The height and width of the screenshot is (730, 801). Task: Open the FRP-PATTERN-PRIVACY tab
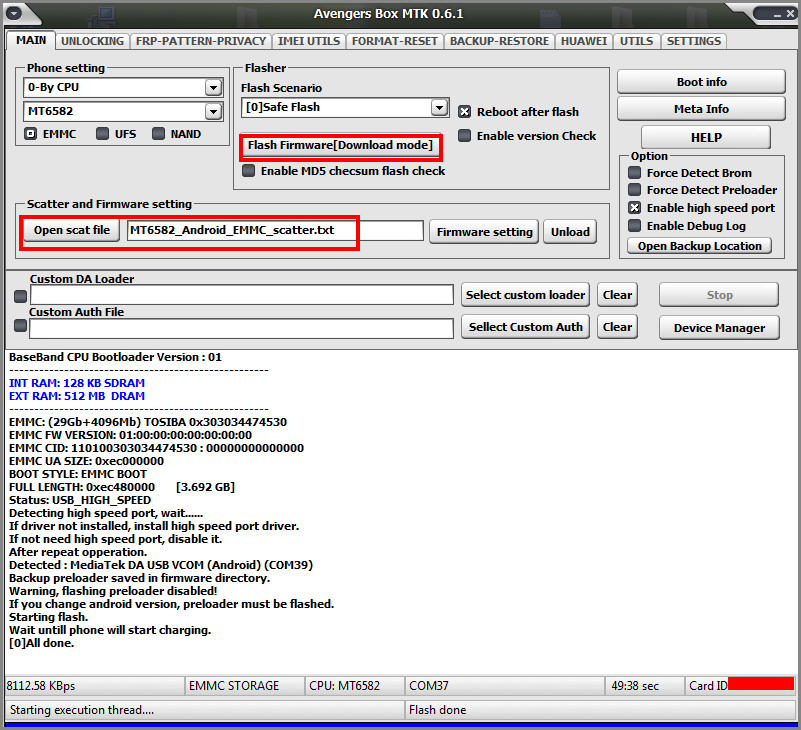tap(201, 41)
